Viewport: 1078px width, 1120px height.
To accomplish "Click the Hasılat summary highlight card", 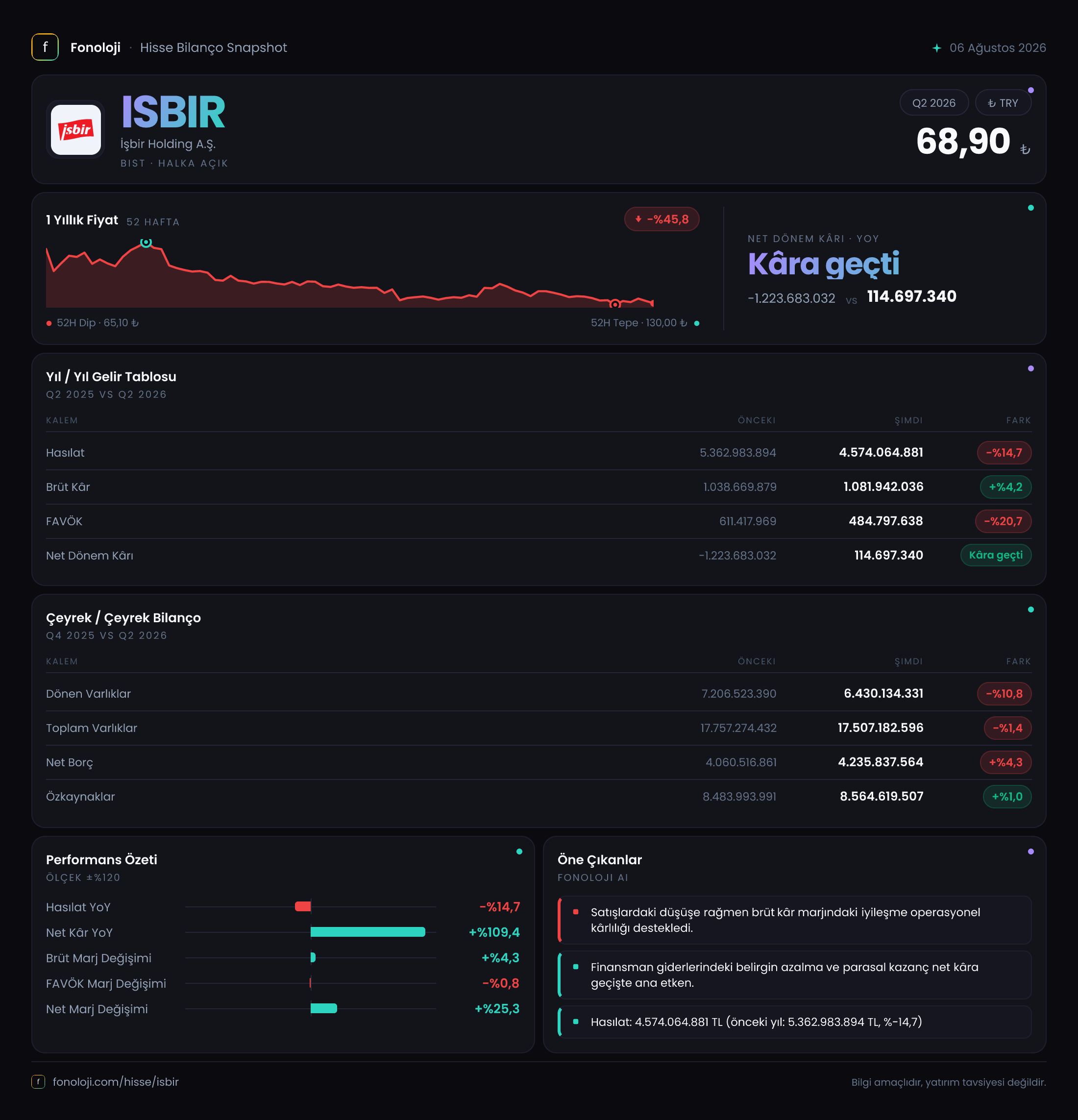I will point(794,1022).
